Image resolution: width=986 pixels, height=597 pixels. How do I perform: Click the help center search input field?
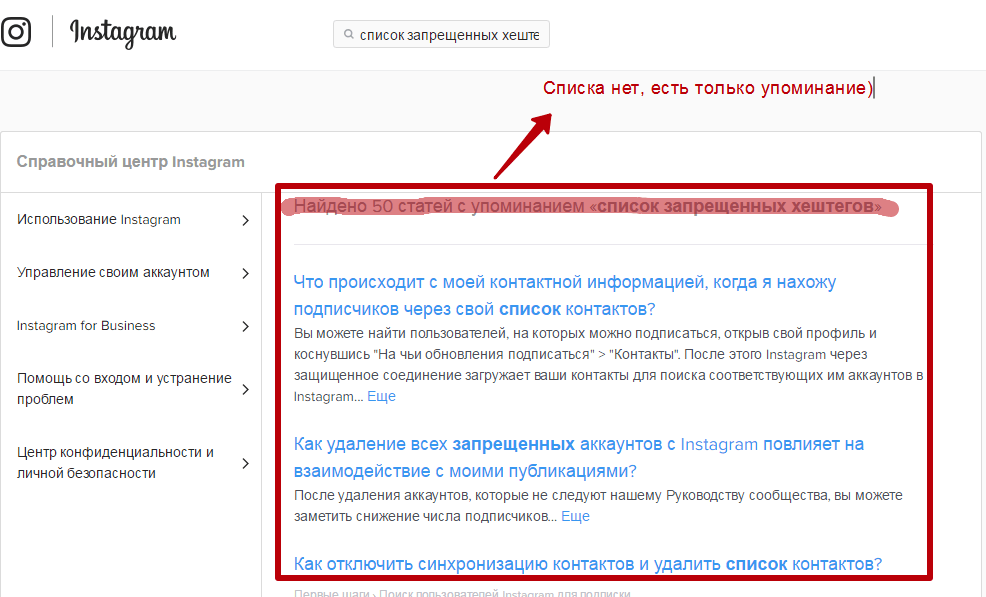448,35
